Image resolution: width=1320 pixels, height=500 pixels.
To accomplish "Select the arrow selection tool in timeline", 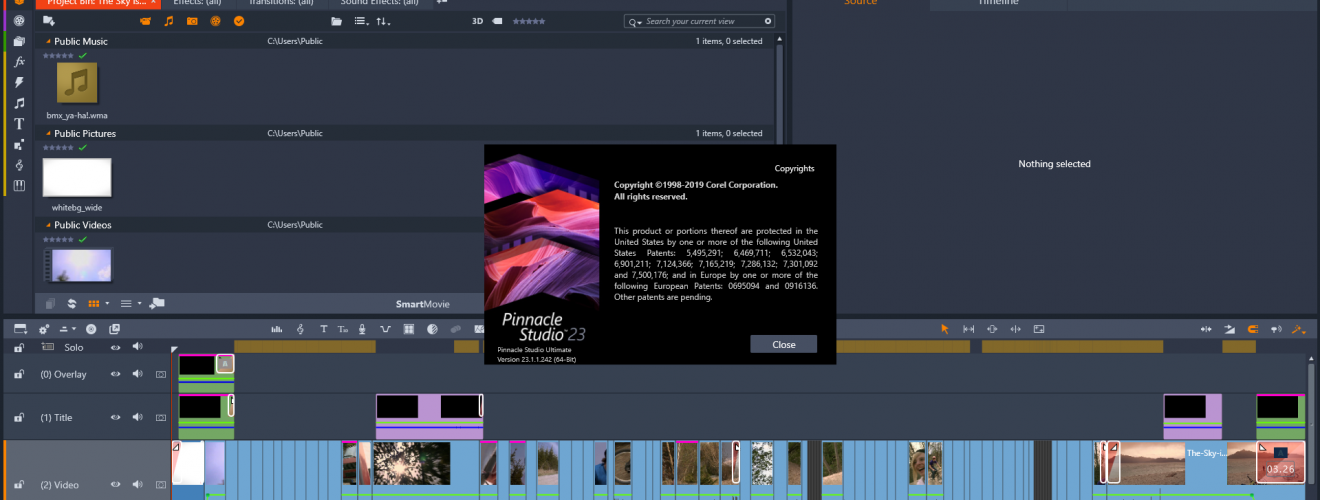I will point(945,329).
